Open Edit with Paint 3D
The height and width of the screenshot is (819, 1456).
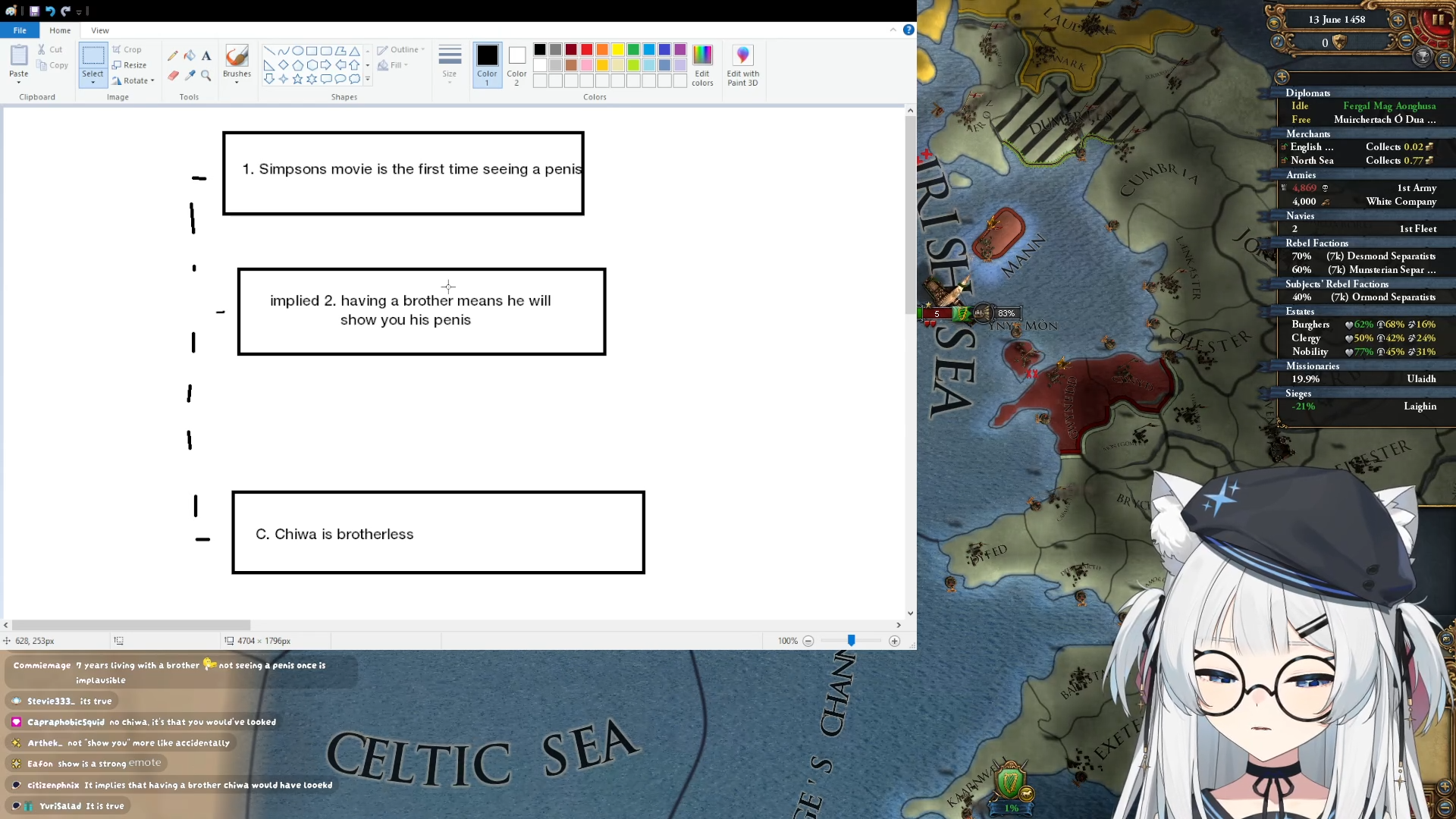pyautogui.click(x=742, y=65)
